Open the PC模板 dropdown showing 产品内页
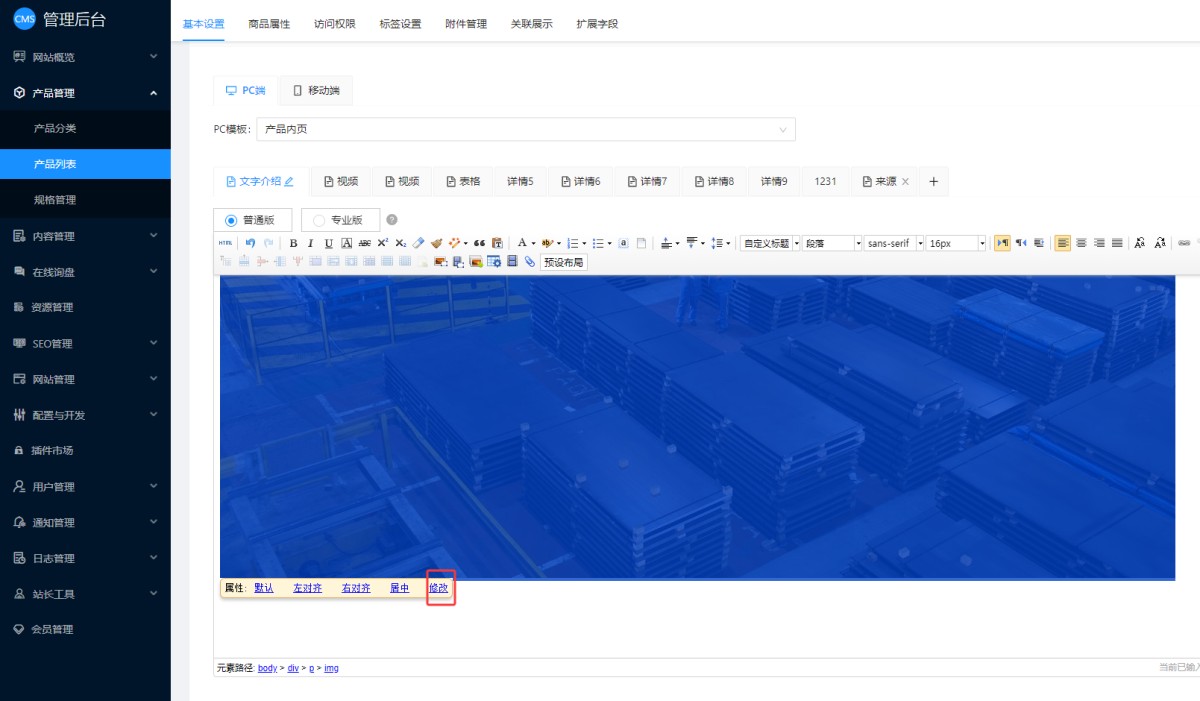Image resolution: width=1200 pixels, height=701 pixels. click(x=525, y=129)
